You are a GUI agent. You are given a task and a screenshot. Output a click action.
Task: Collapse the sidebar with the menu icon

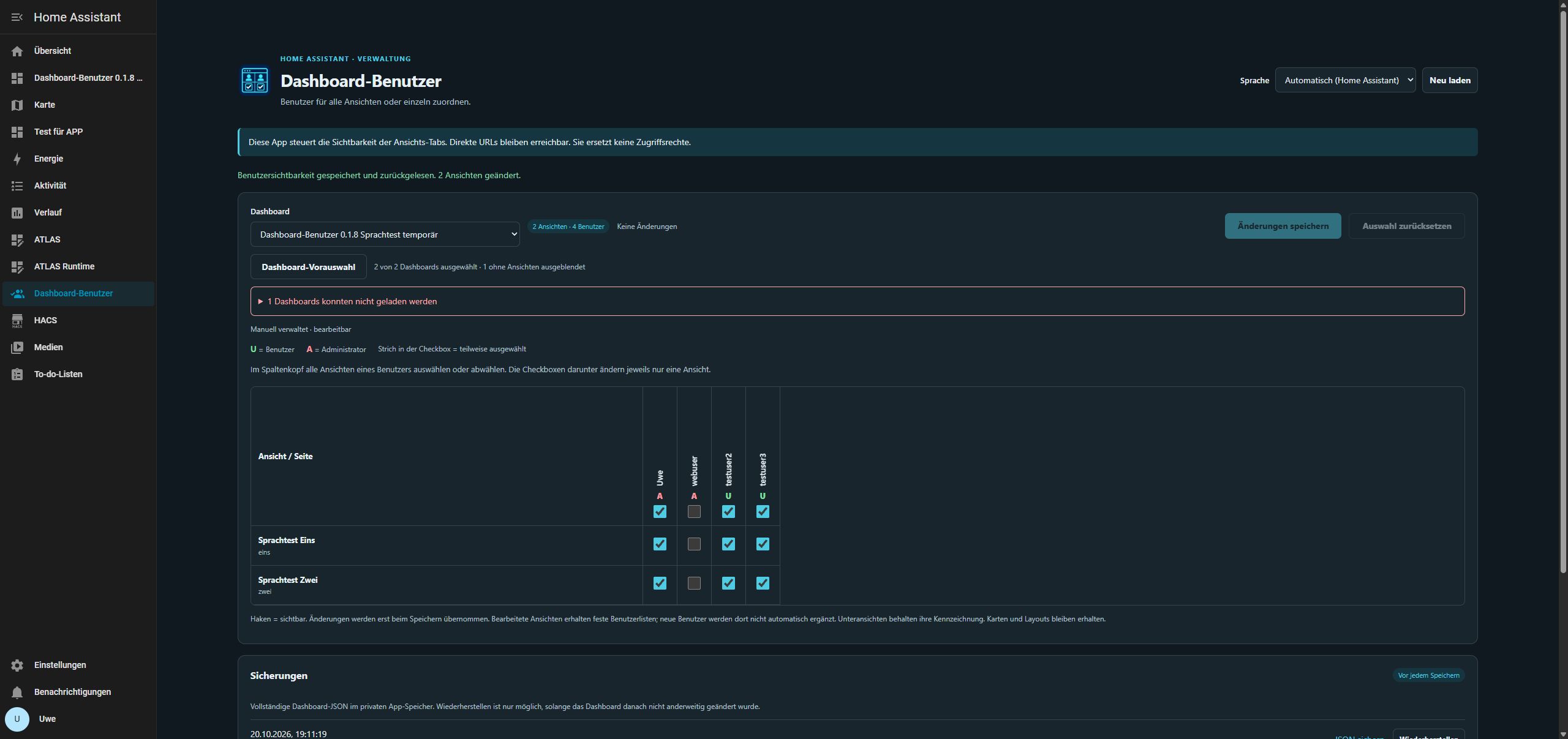(x=17, y=17)
